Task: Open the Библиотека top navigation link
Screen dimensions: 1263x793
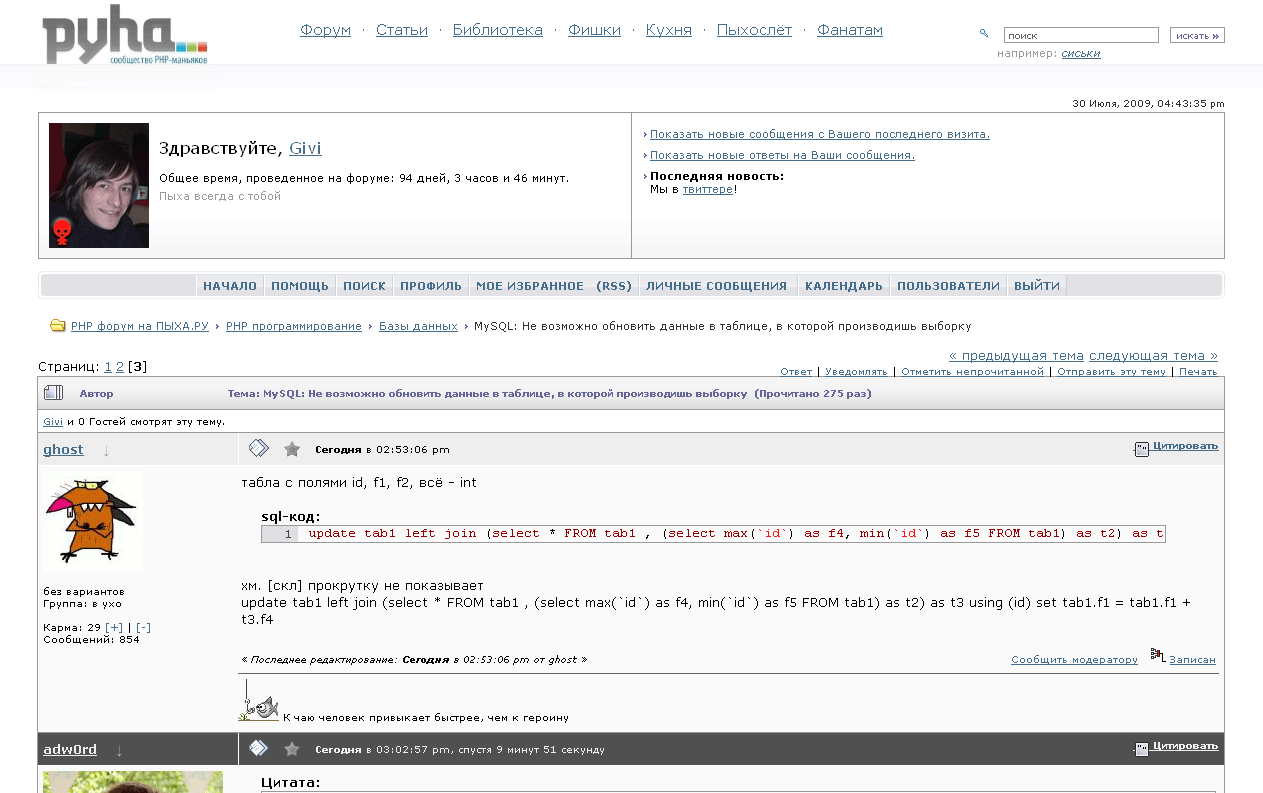Action: (x=497, y=30)
